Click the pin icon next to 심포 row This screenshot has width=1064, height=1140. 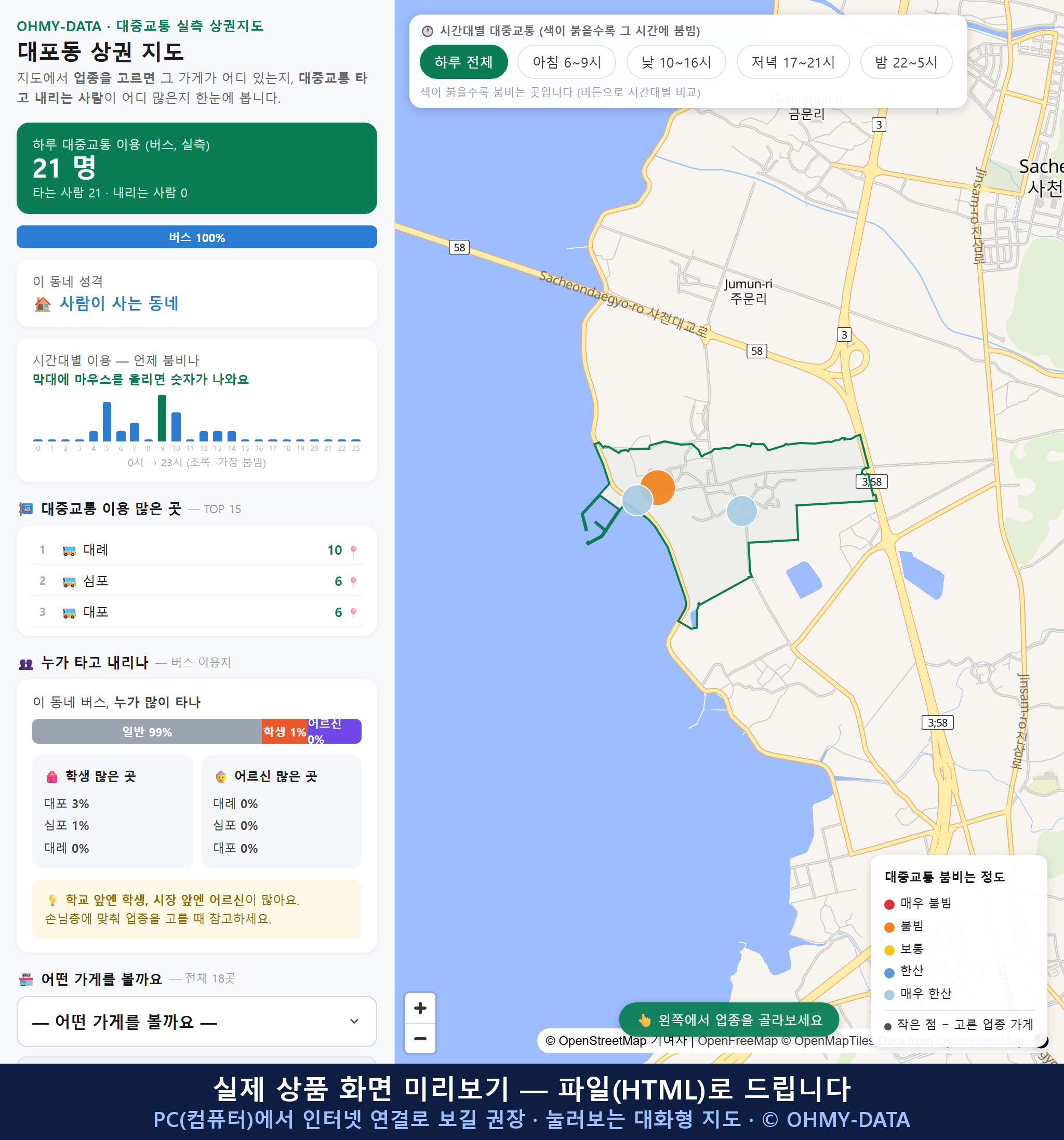pos(353,582)
